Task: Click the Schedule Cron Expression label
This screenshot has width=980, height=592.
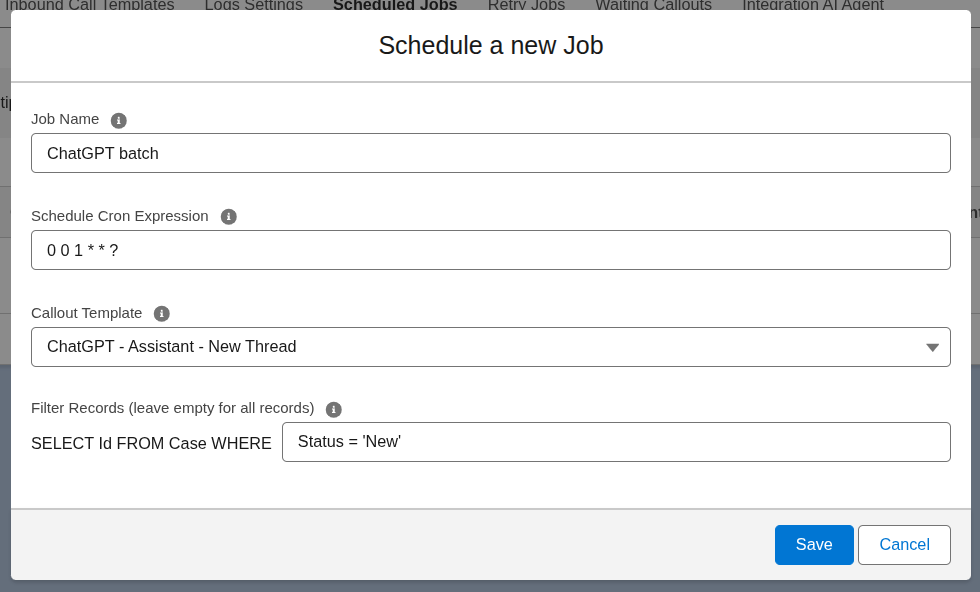Action: click(x=120, y=216)
